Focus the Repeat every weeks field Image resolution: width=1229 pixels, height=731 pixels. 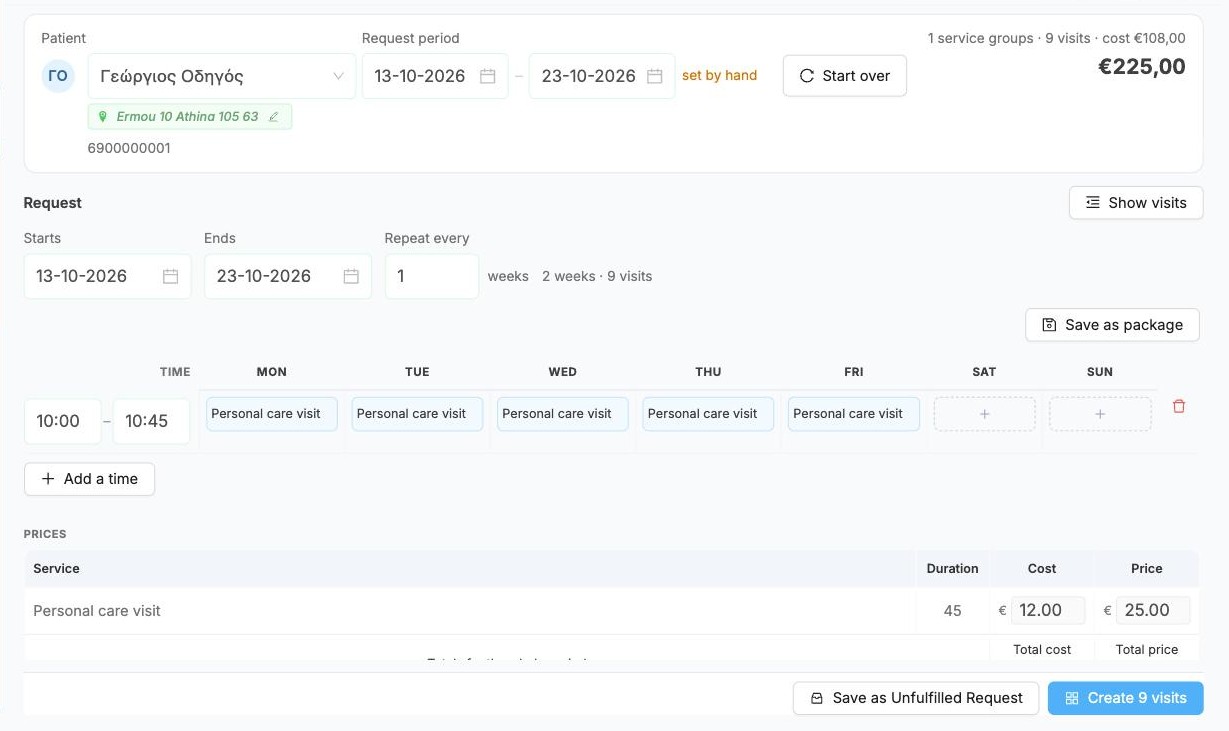click(x=432, y=276)
